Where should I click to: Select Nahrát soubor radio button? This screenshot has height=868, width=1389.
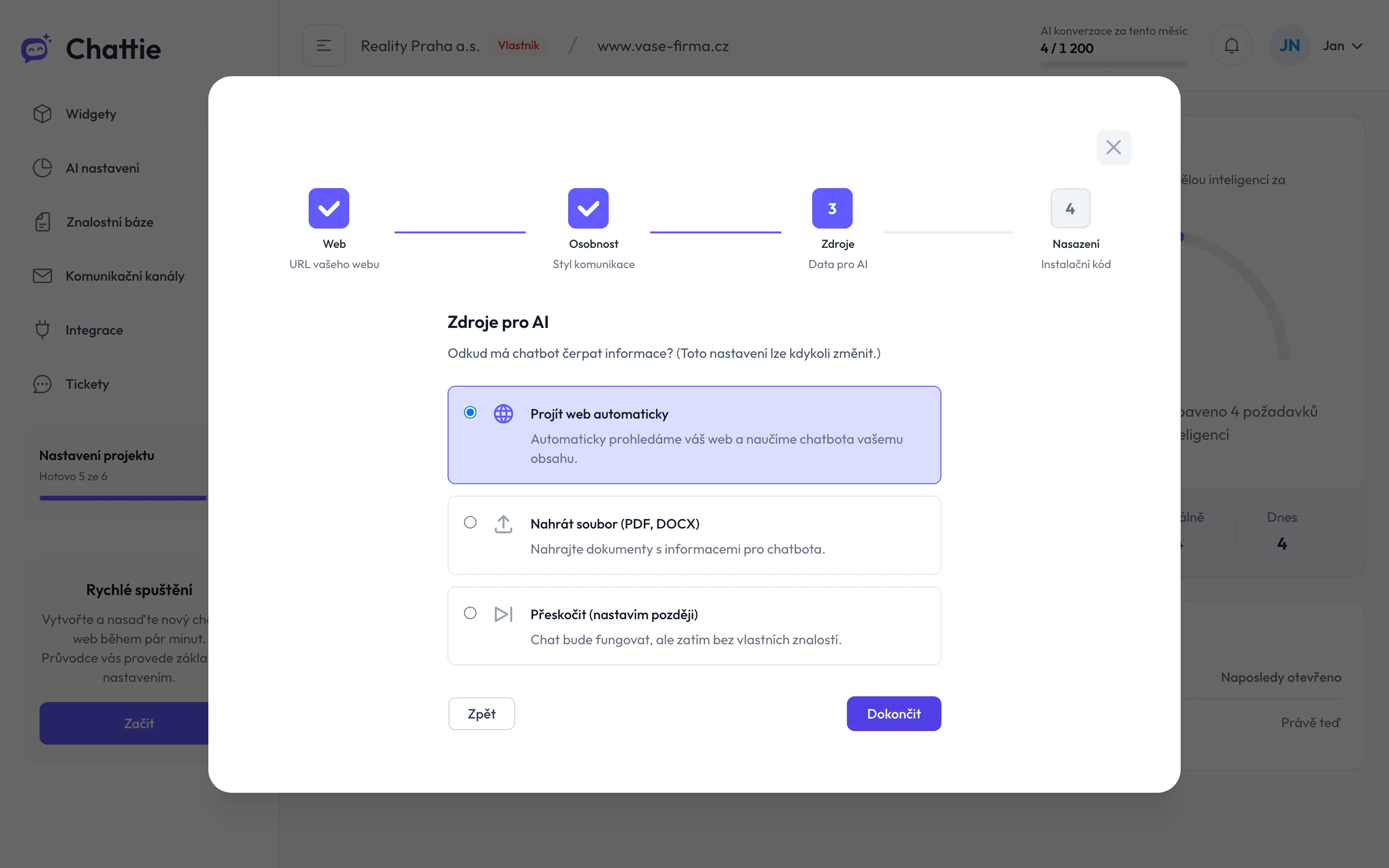pos(470,522)
